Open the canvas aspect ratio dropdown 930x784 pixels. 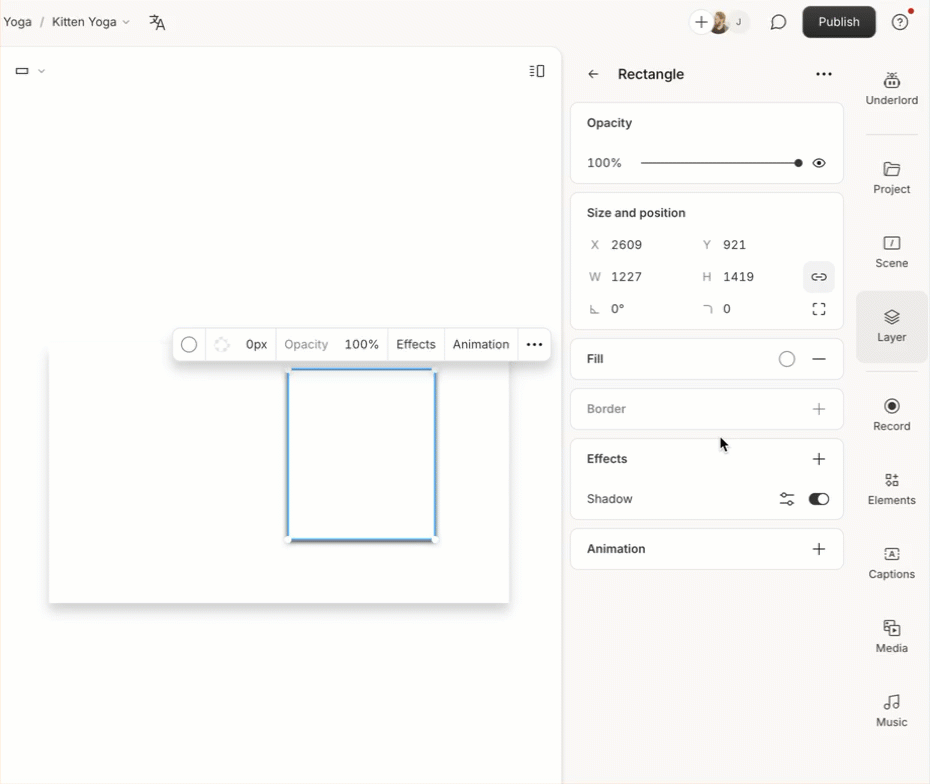point(30,71)
